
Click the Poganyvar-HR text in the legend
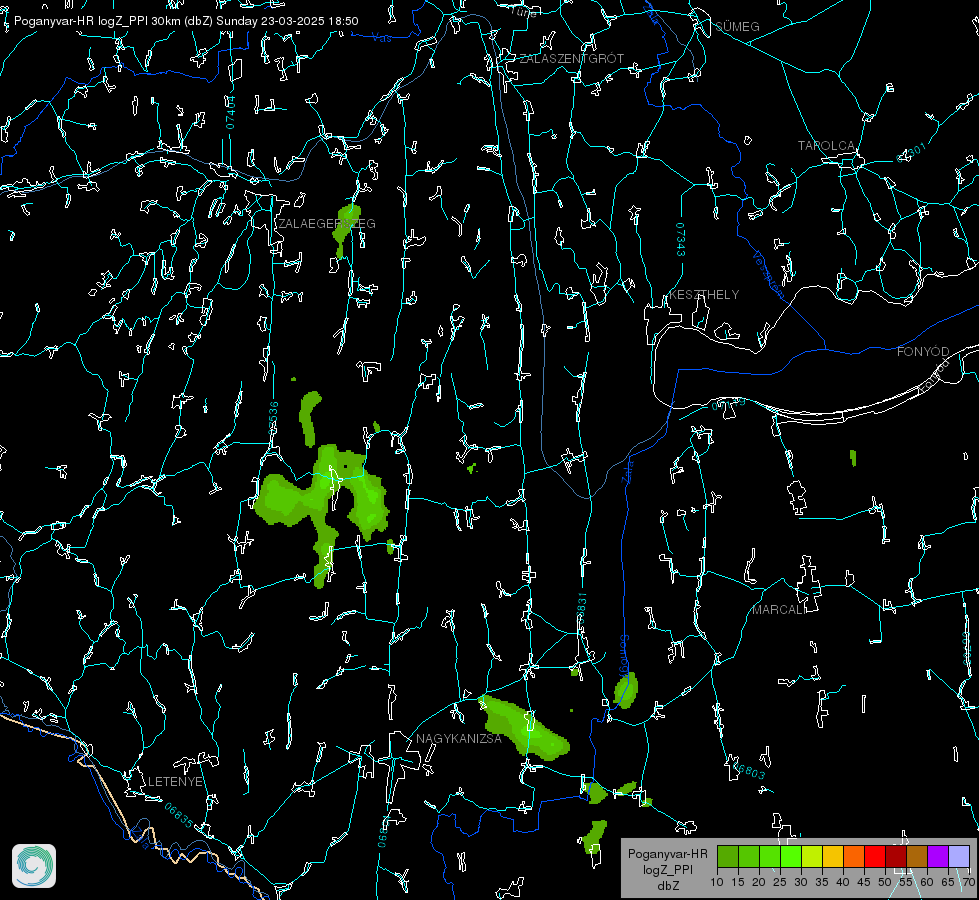pyautogui.click(x=667, y=854)
